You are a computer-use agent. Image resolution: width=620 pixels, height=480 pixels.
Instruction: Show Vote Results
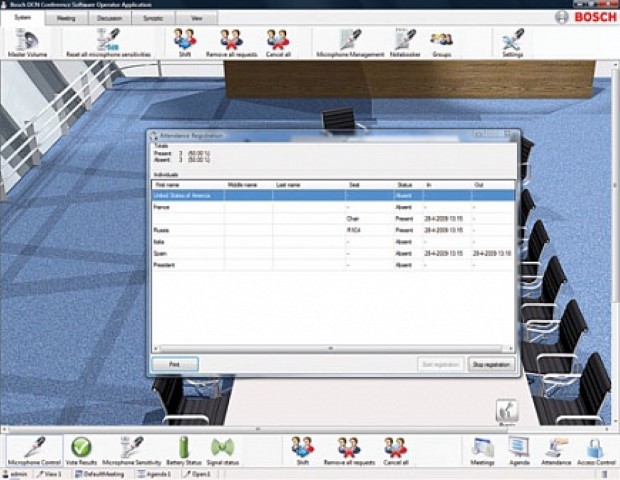tap(81, 450)
